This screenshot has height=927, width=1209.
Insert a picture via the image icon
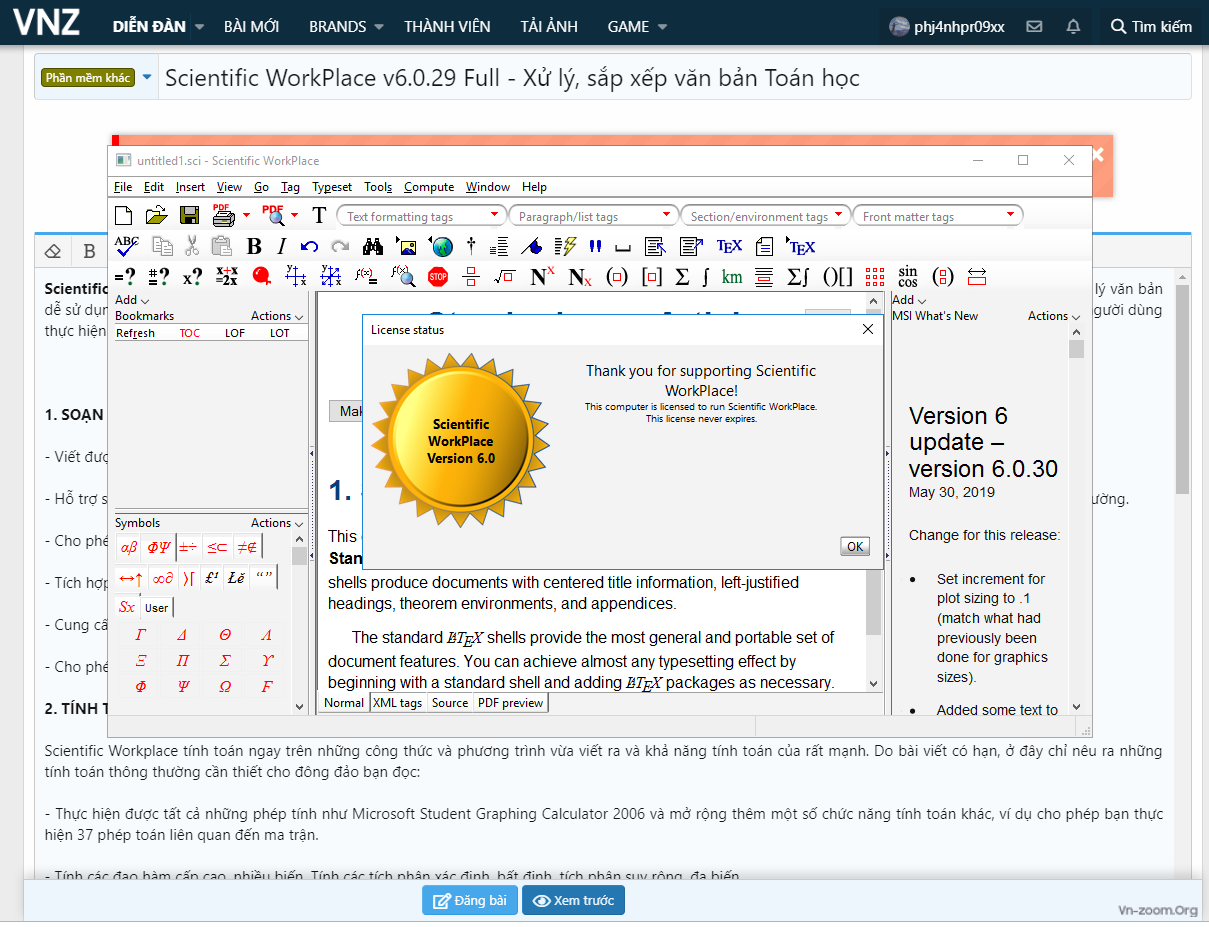[x=406, y=246]
